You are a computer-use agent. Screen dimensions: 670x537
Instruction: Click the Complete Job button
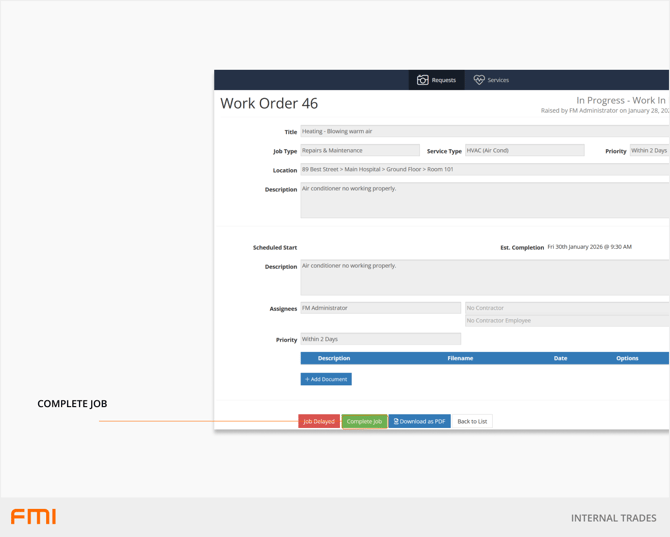[x=364, y=421]
